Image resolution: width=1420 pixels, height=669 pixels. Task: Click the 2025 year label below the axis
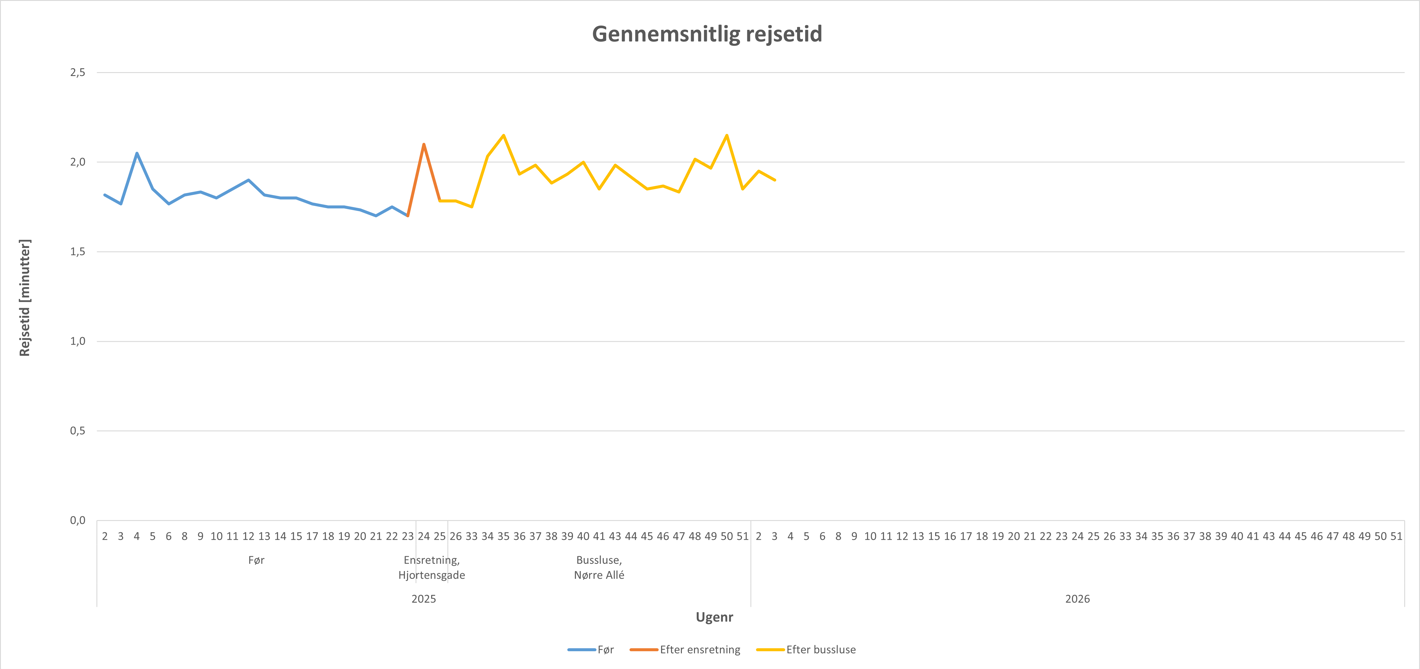[424, 600]
